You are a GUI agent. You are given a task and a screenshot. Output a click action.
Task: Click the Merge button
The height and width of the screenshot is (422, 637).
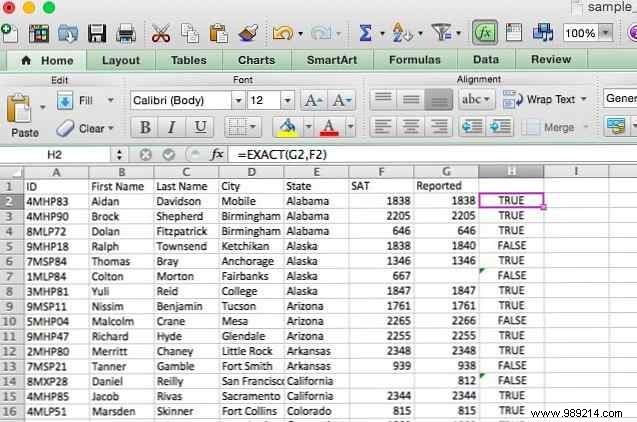tap(555, 128)
